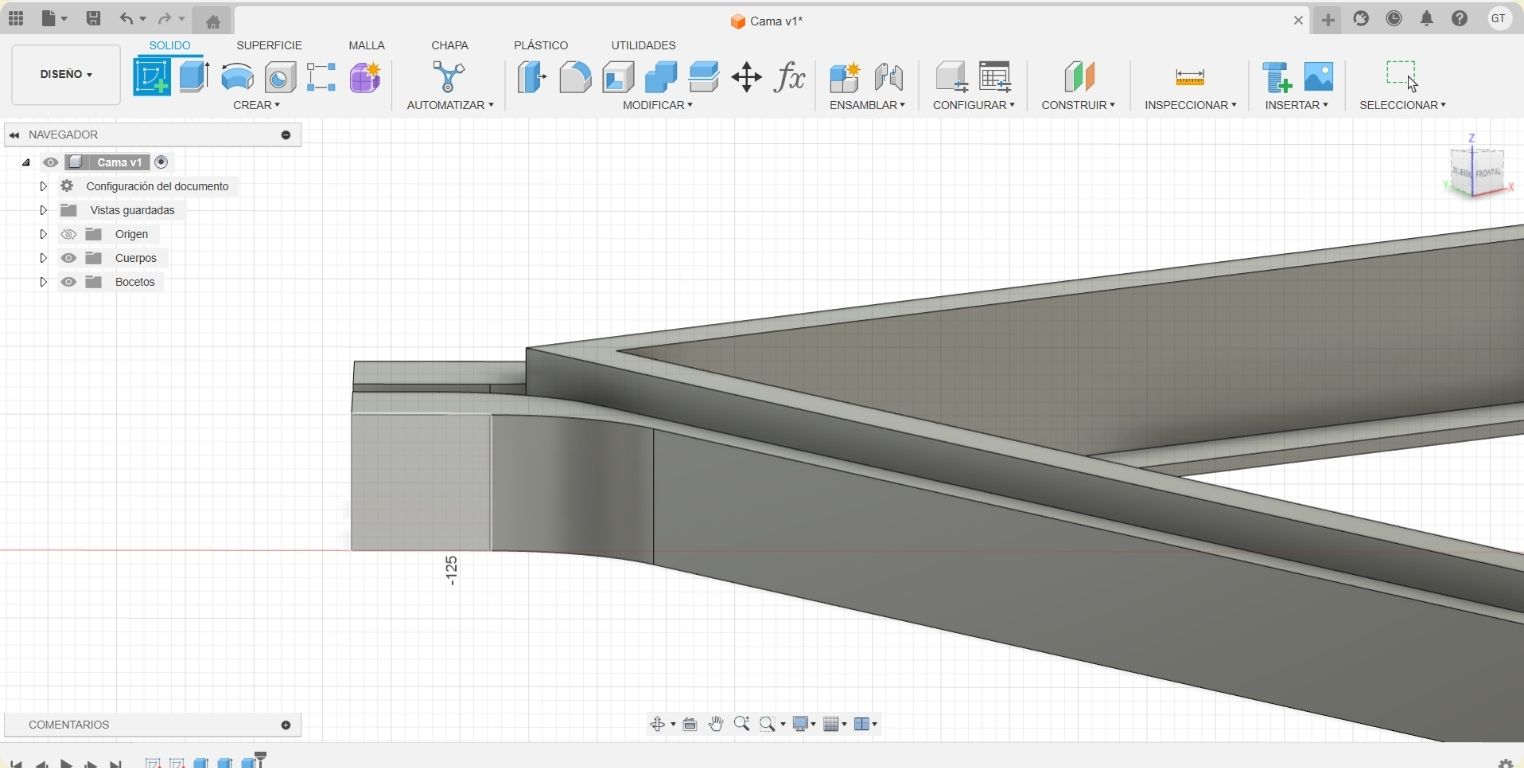The image size is (1524, 768).
Task: Open the configure model icon
Action: (951, 77)
